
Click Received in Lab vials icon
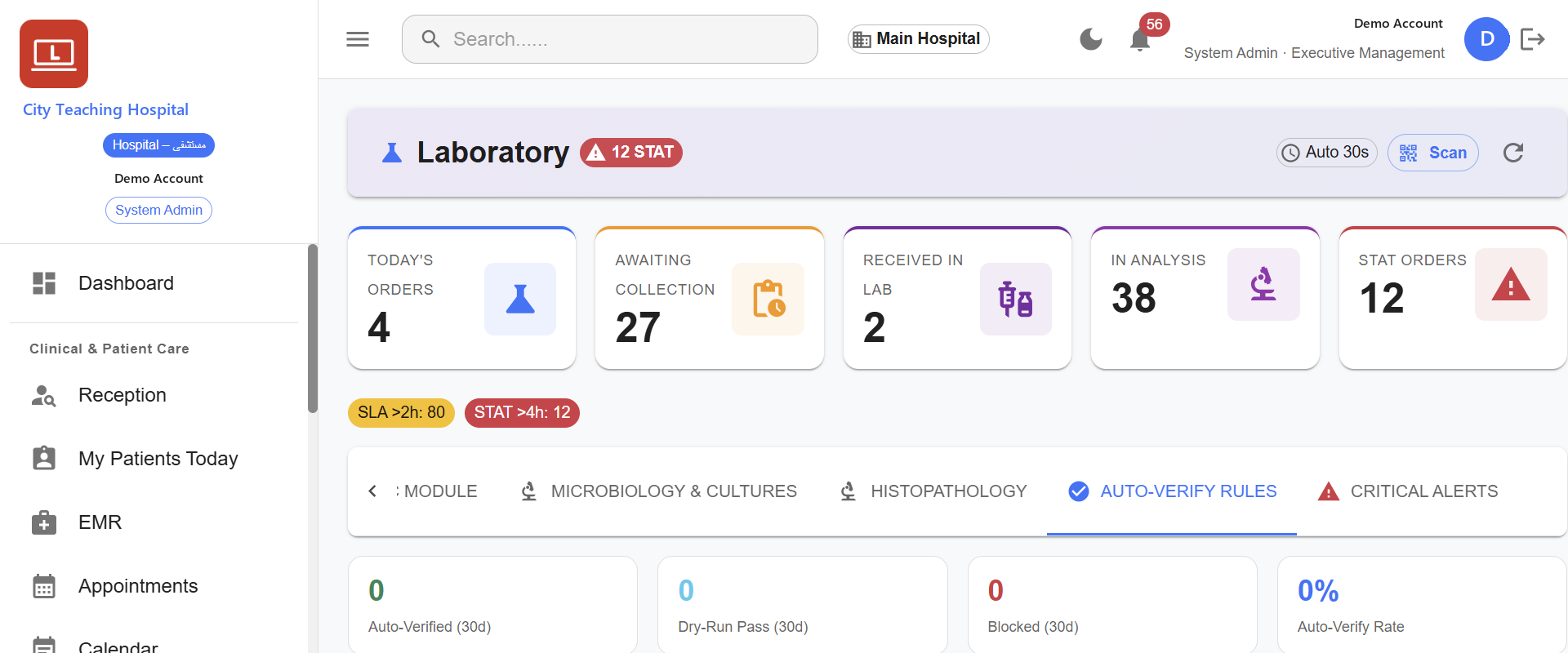coord(1016,299)
